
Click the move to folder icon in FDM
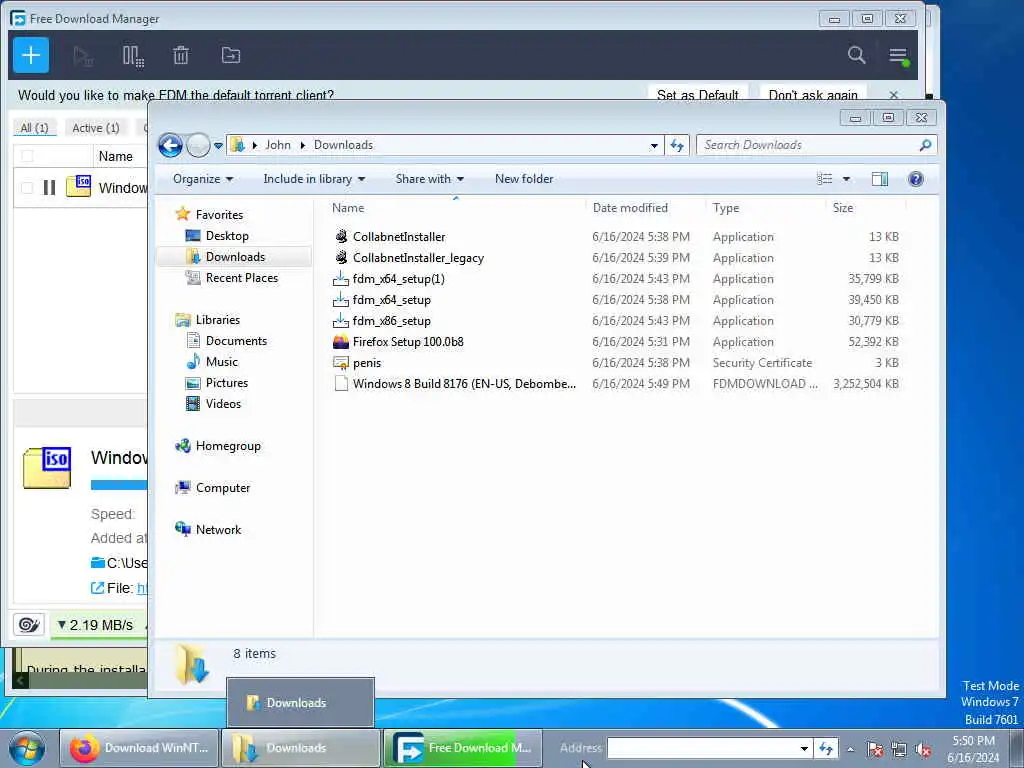231,56
